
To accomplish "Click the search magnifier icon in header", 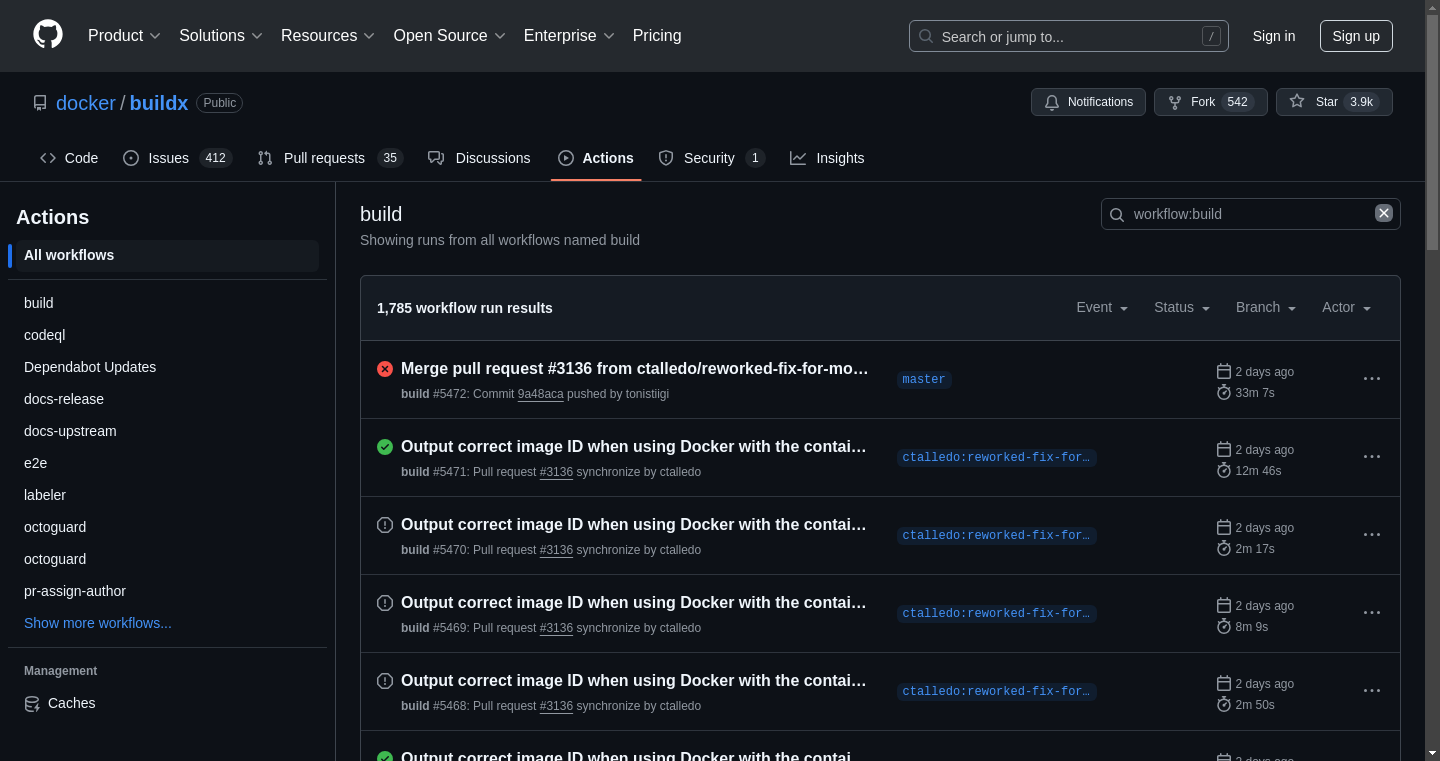I will [926, 36].
